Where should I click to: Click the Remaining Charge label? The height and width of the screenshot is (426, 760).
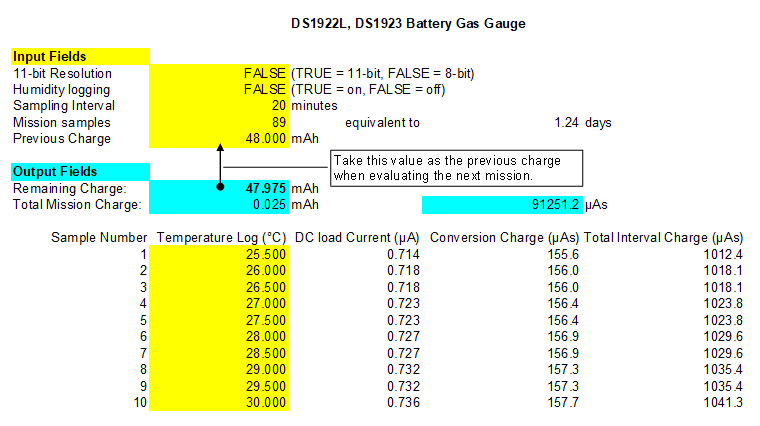(x=69, y=189)
